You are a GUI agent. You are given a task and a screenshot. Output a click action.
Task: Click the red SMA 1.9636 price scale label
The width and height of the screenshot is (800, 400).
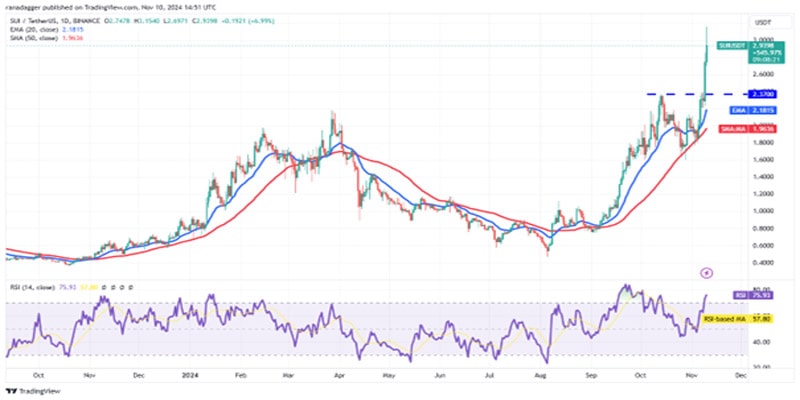click(748, 129)
